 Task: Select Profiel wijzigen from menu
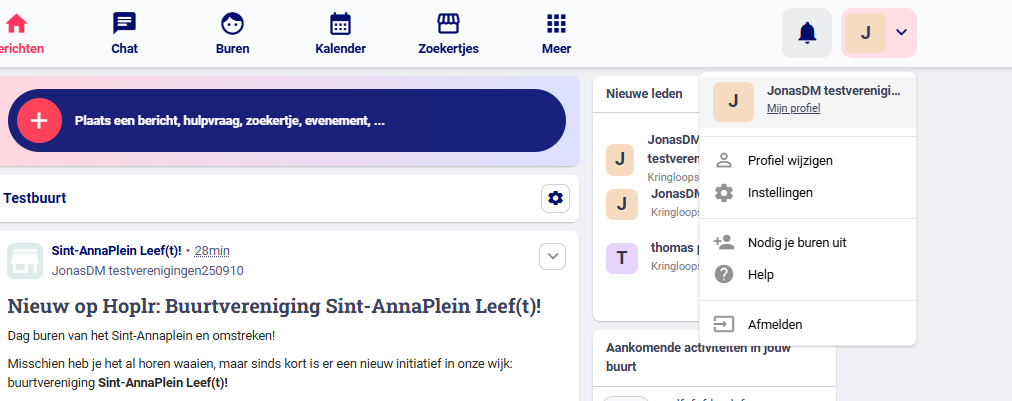[x=790, y=160]
